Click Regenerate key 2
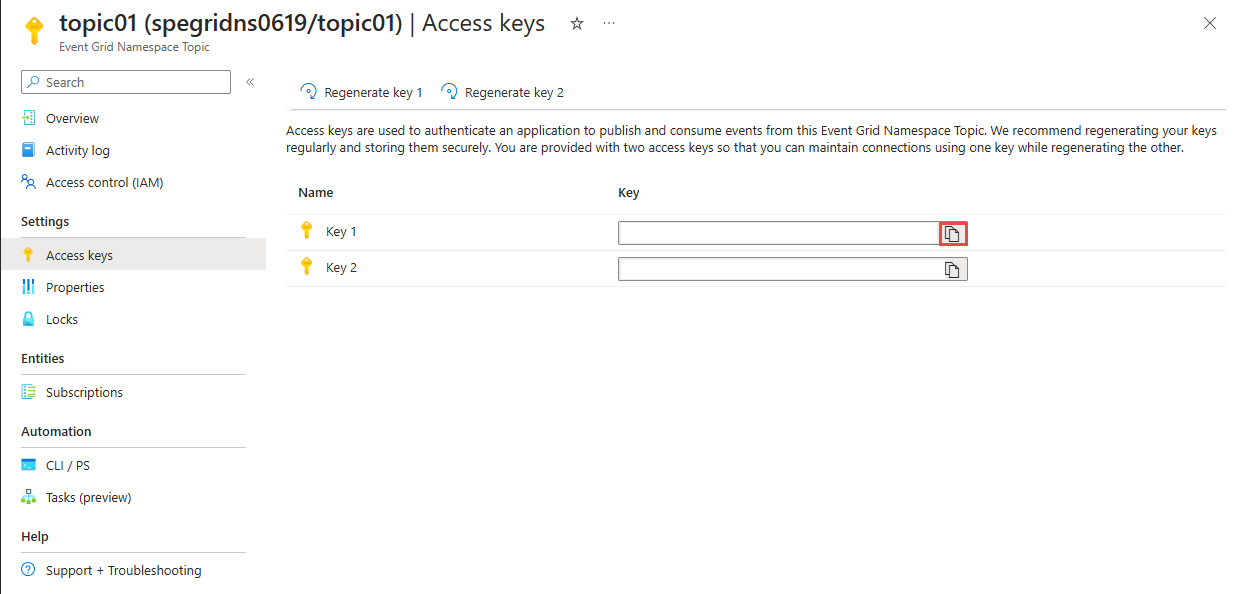The height and width of the screenshot is (594, 1245). pos(502,92)
